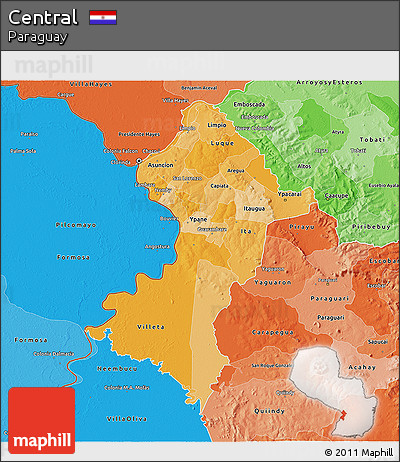
Task: Select the "Ypacarai" map label
Action: (x=290, y=194)
